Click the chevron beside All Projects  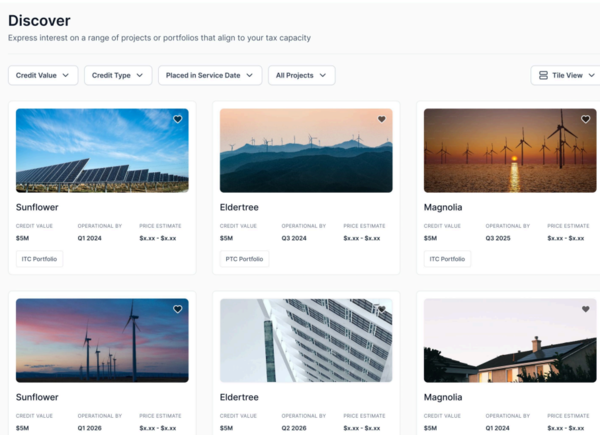click(323, 75)
